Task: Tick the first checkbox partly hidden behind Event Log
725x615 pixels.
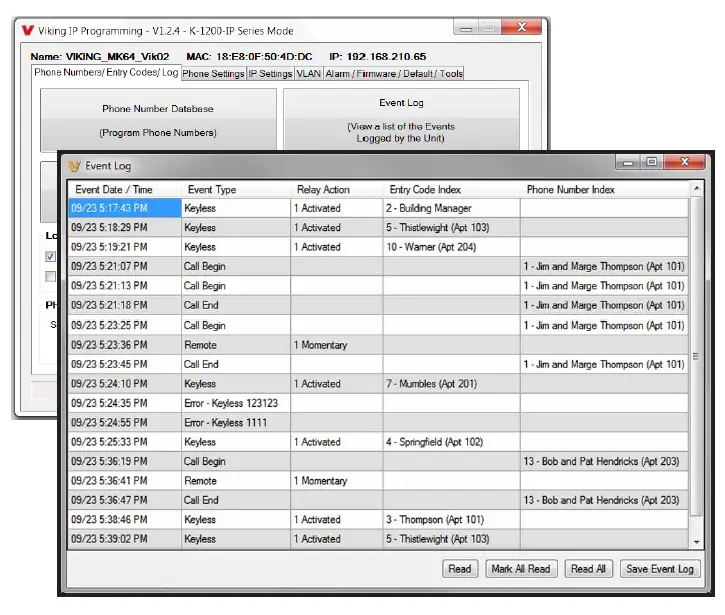Action: tap(50, 257)
